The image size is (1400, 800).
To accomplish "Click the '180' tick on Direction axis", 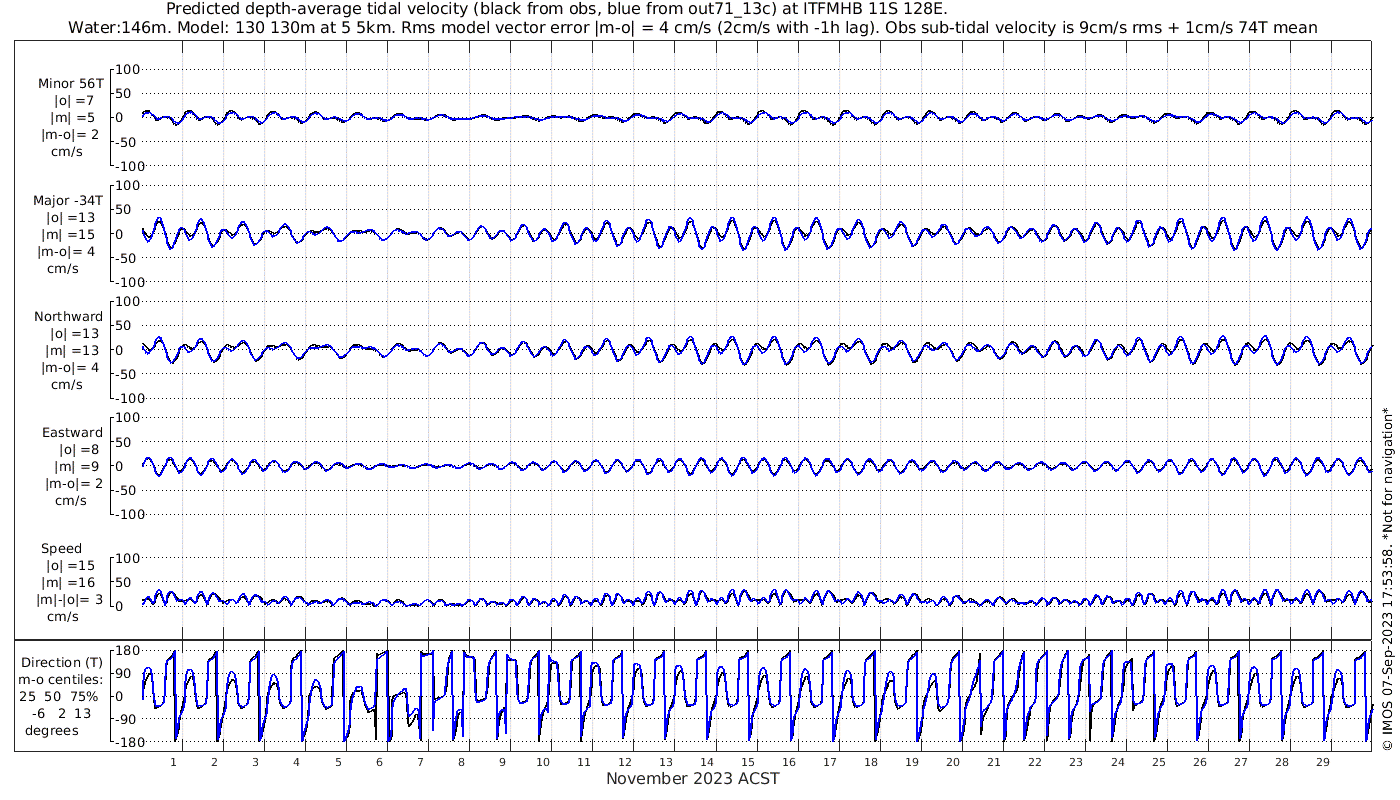I will click(126, 651).
